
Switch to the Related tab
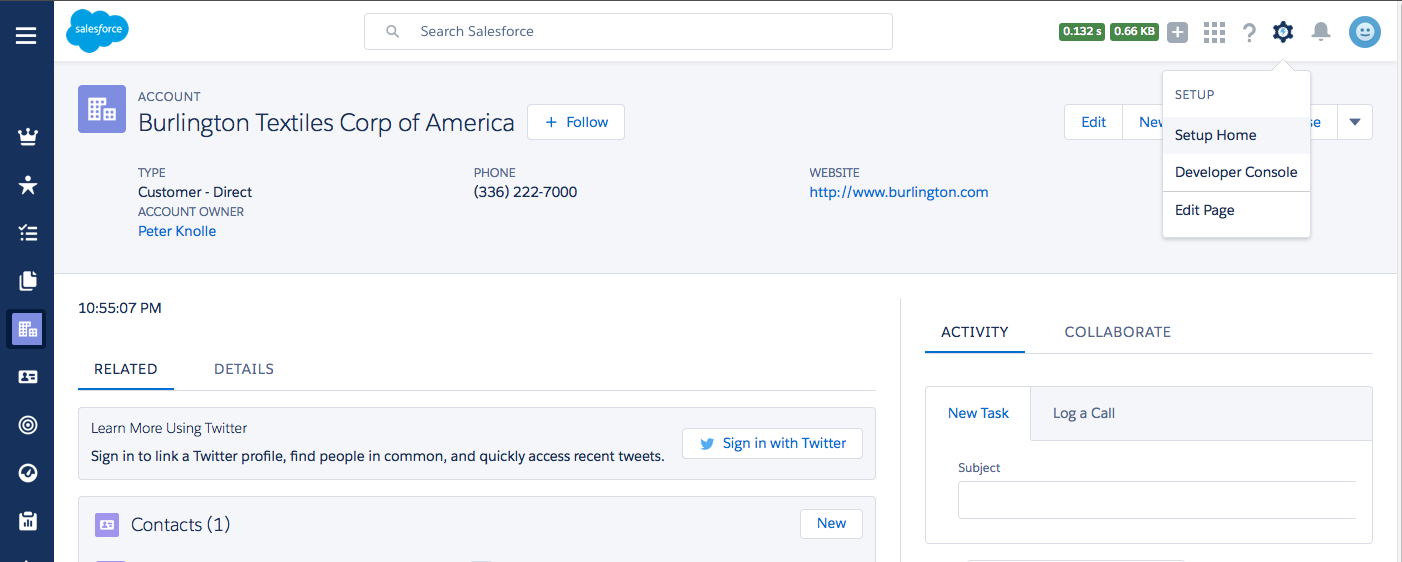pos(126,369)
